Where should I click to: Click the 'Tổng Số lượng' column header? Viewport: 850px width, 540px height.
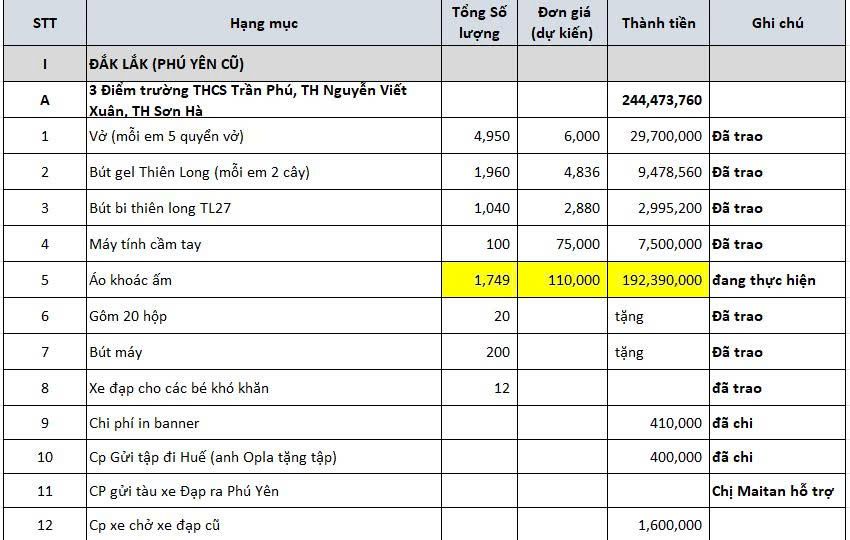(x=480, y=23)
